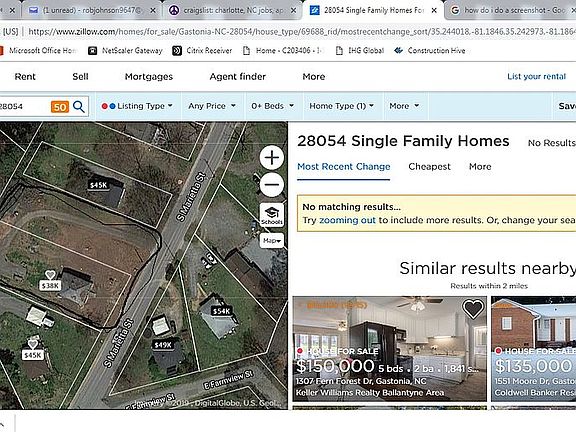Viewport: 576px width, 432px height.
Task: Expand the Any Price dropdown
Action: click(212, 106)
